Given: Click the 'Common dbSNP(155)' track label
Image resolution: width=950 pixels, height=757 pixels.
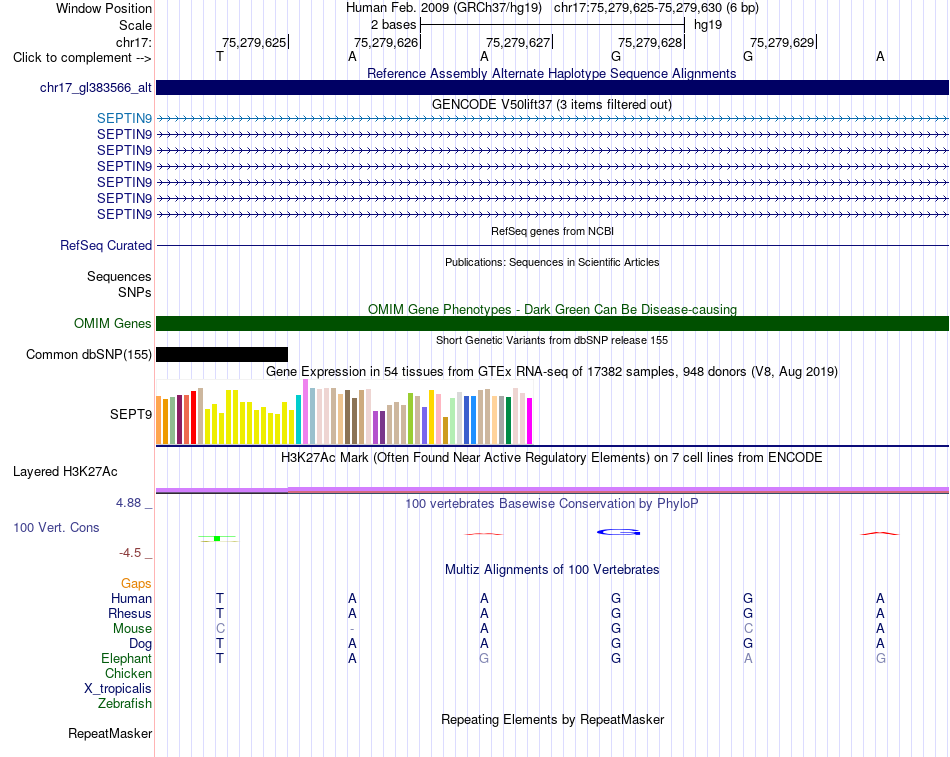Looking at the screenshot, I should coord(88,355).
